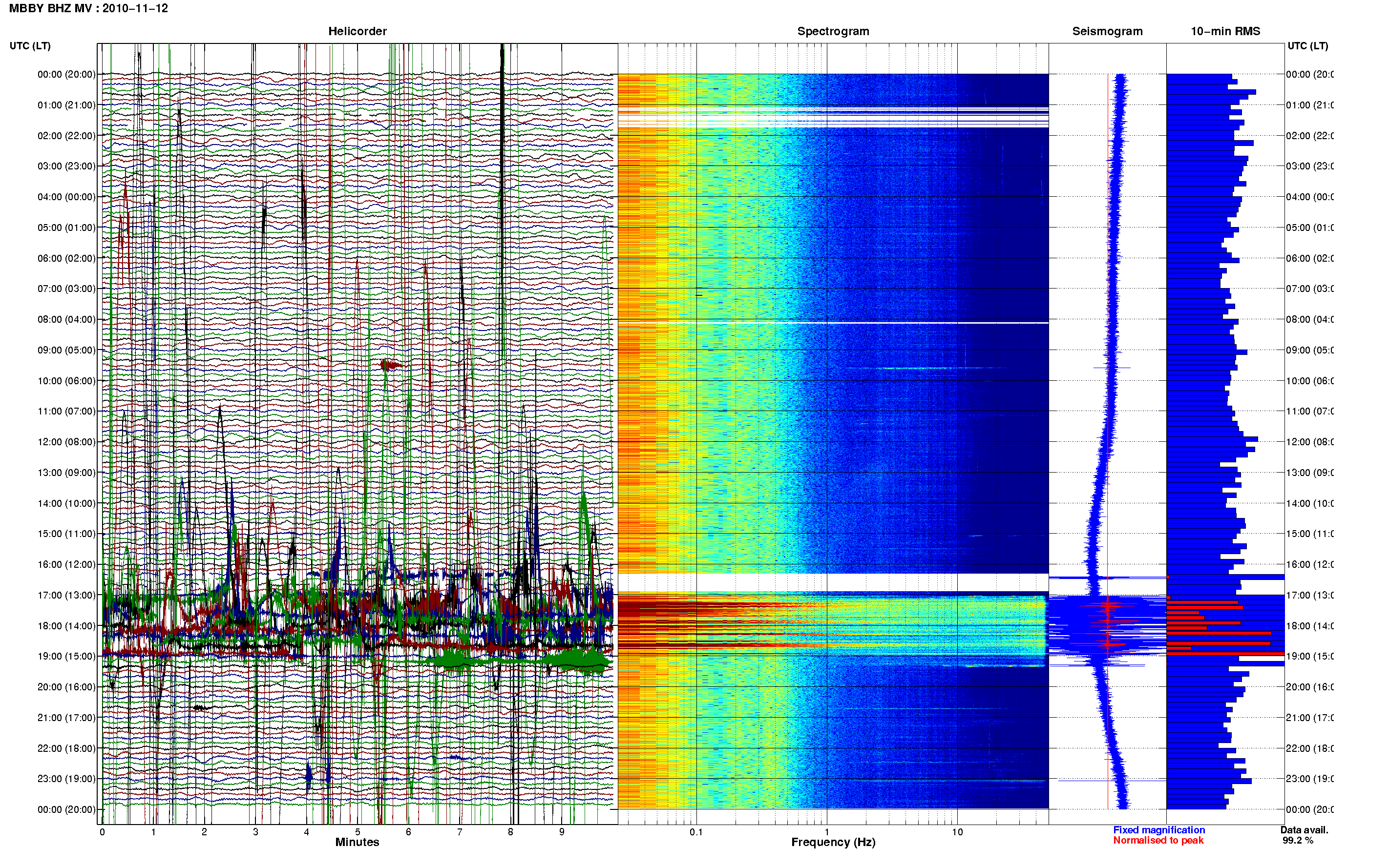
Task: Click the '13:00 (09:00)' left time label
Action: click(66, 473)
